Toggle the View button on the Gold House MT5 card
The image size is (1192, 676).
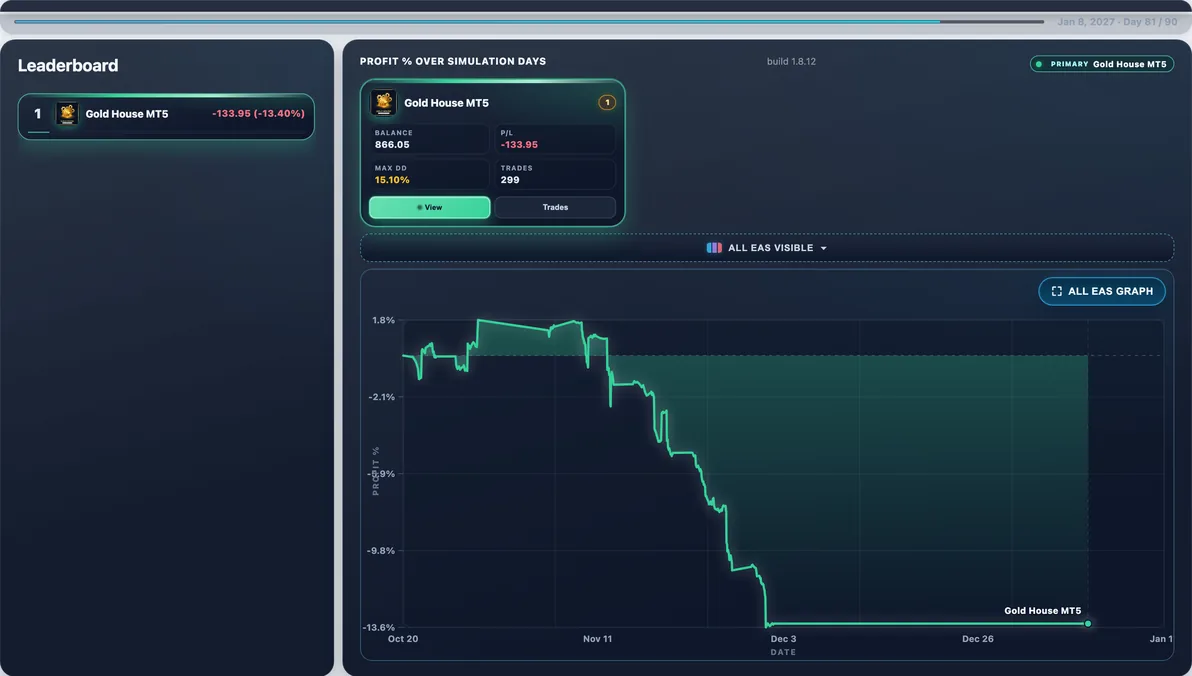[430, 207]
